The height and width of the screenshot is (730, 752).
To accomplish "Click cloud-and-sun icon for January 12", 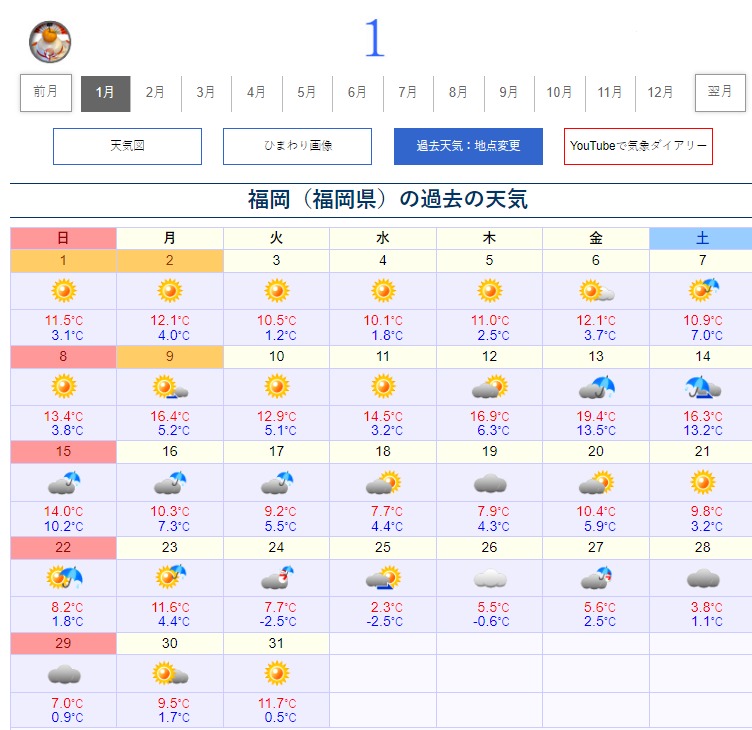I will click(x=490, y=387).
